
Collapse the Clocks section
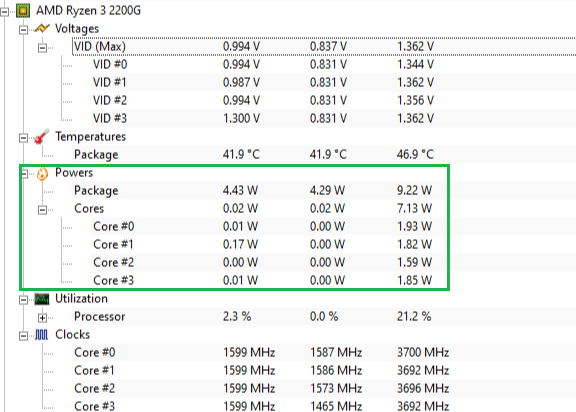(x=23, y=336)
